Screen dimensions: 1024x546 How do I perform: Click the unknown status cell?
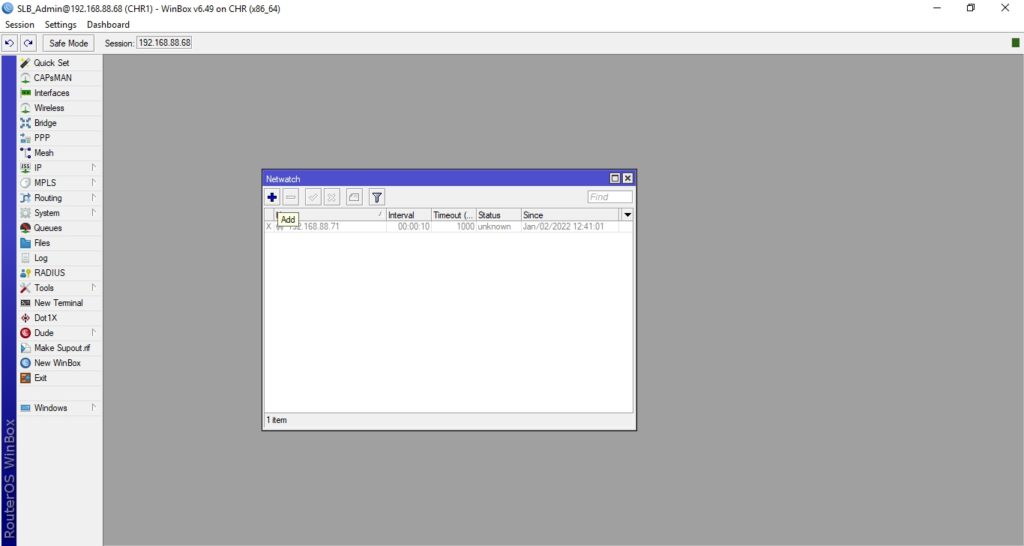pyautogui.click(x=494, y=227)
